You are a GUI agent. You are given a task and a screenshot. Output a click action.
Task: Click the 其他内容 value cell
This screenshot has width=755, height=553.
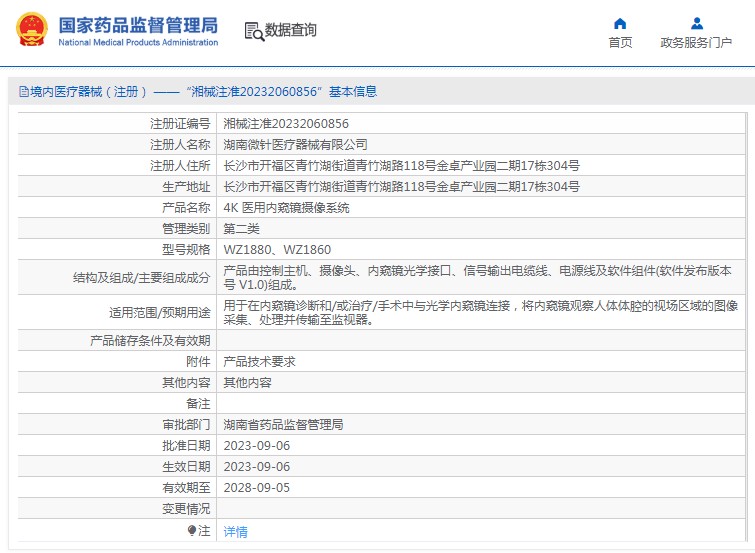[x=247, y=382]
